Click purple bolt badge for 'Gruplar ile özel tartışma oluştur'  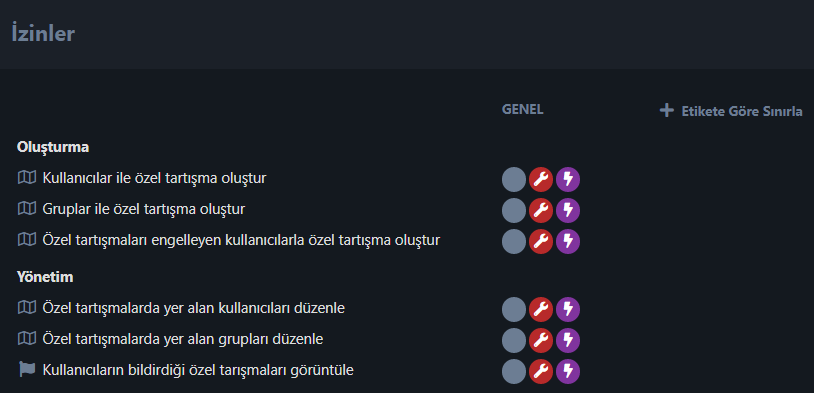click(x=568, y=211)
